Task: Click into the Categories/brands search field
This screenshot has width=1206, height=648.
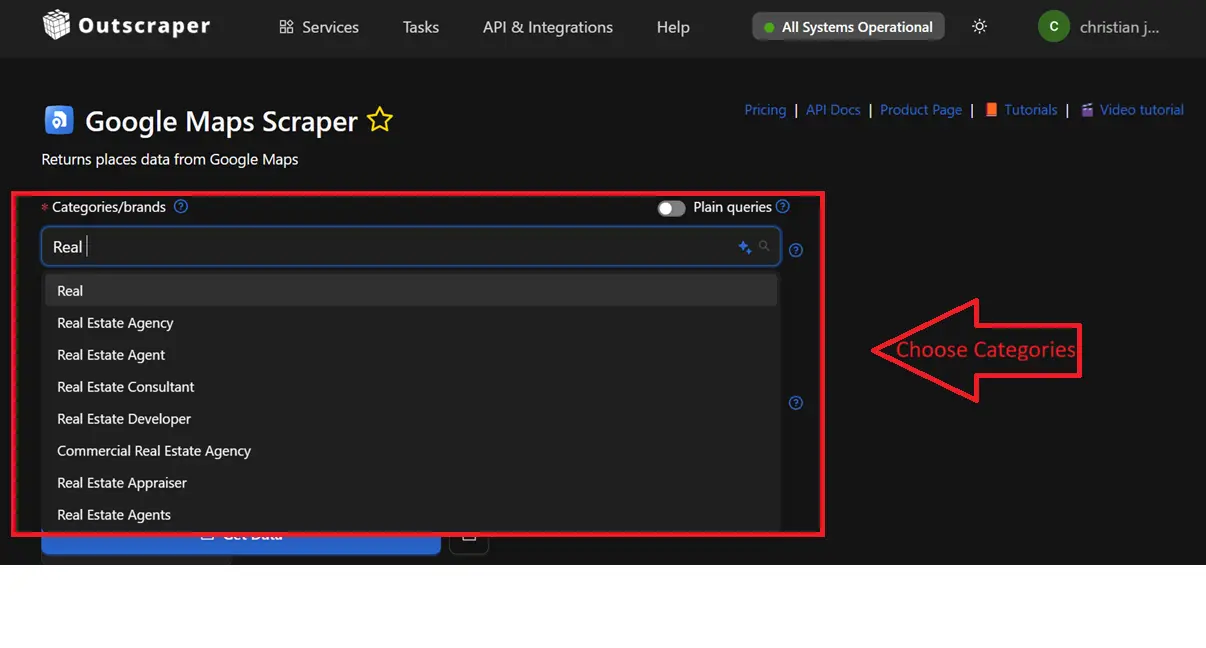Action: [400, 247]
